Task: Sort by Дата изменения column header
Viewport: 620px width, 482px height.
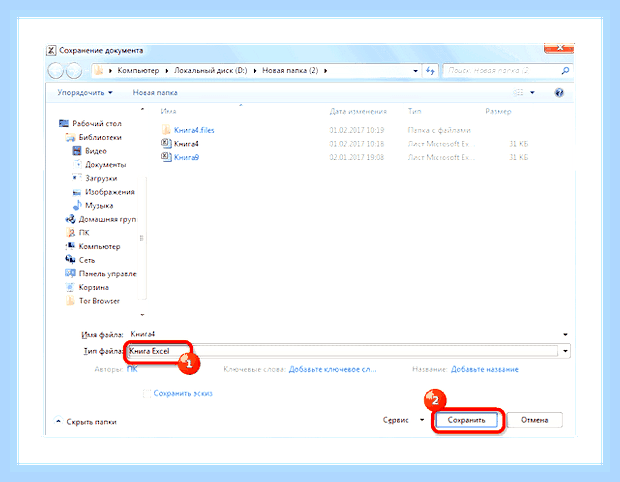Action: [x=358, y=112]
